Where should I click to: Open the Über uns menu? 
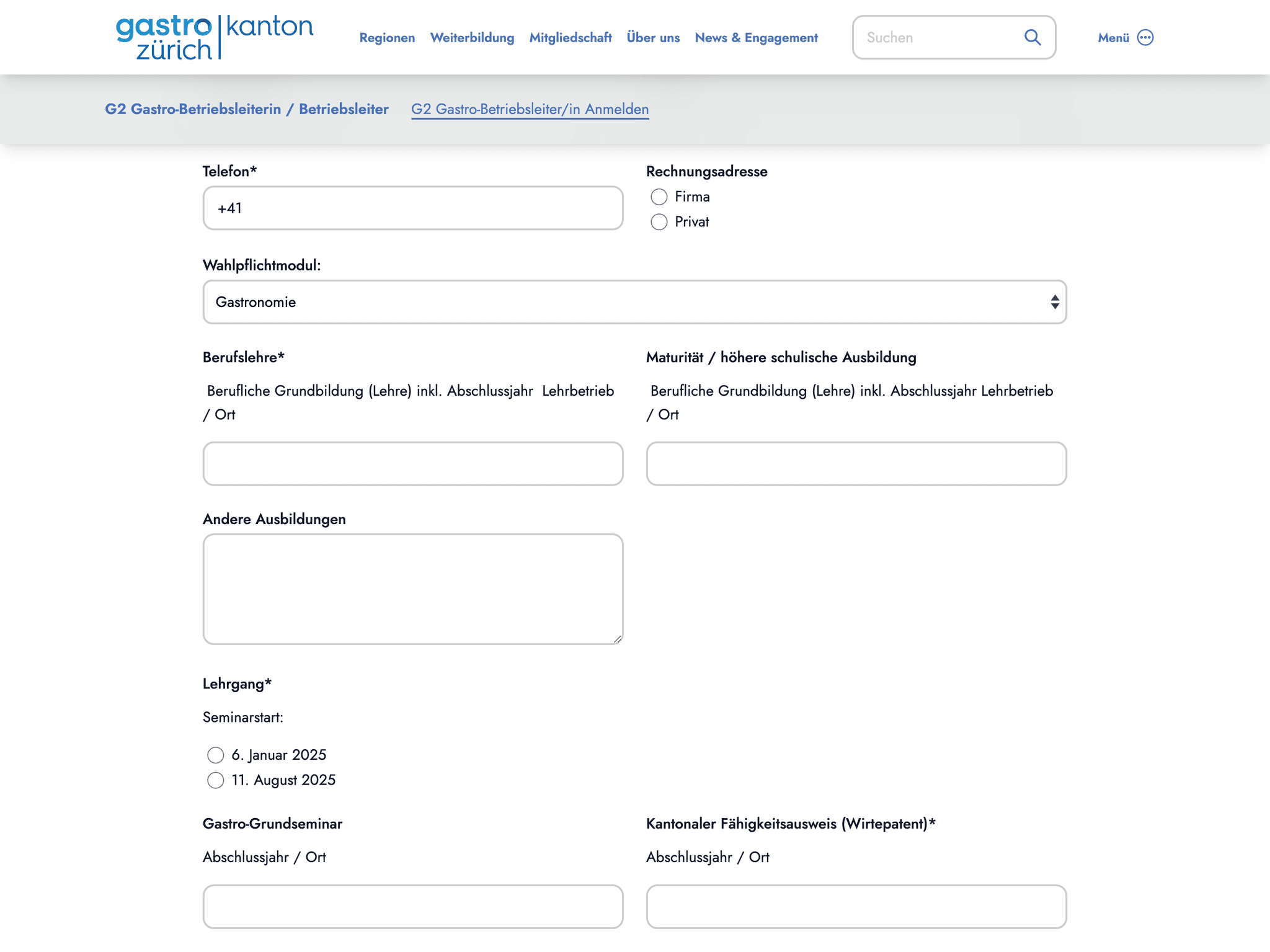(653, 38)
